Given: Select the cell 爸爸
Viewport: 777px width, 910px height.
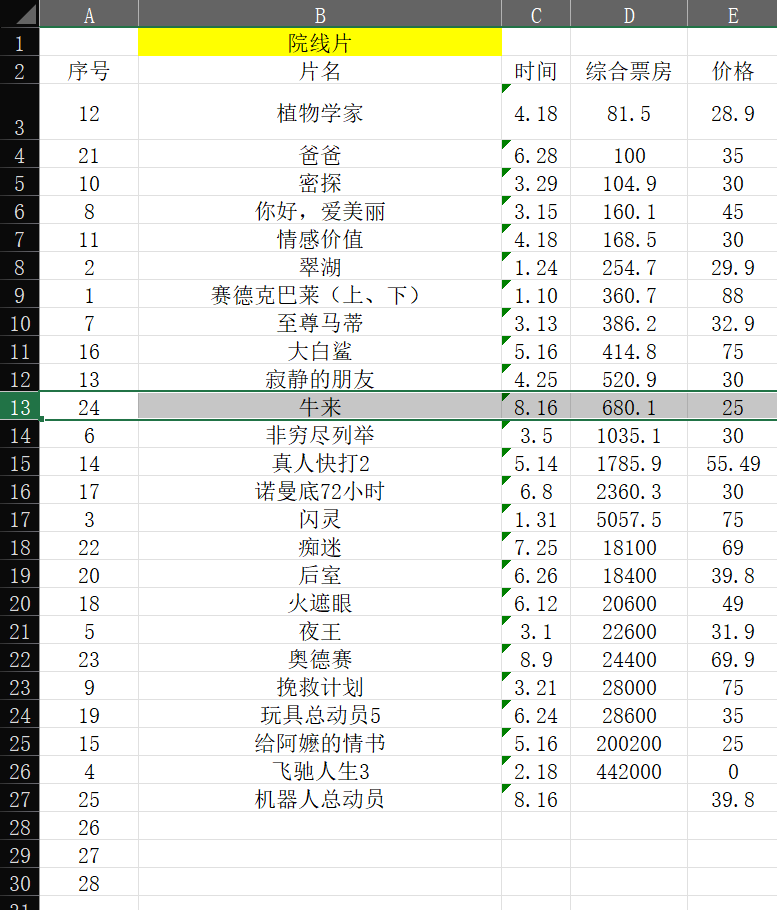Looking at the screenshot, I should 320,155.
